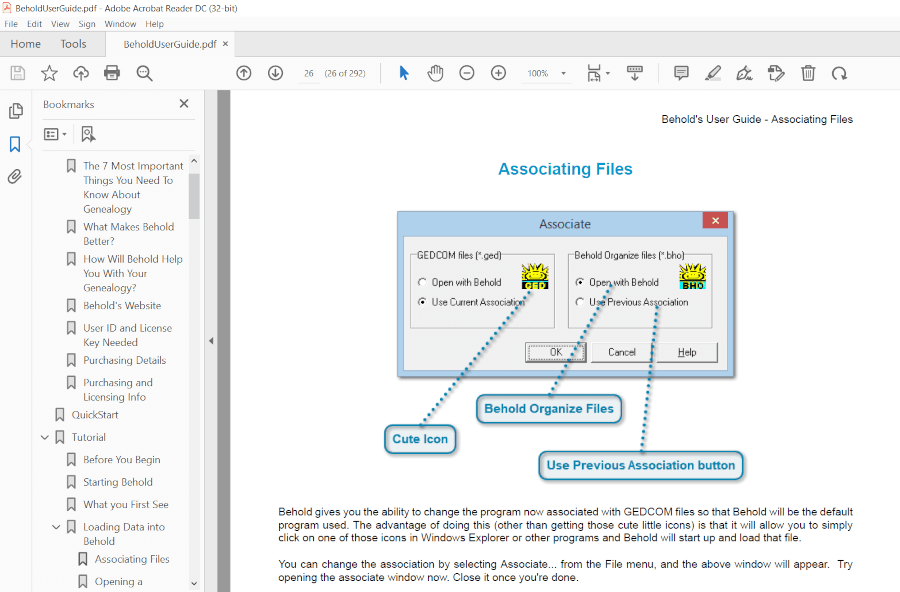
Task: Select the highlighter pen tool
Action: click(x=713, y=73)
